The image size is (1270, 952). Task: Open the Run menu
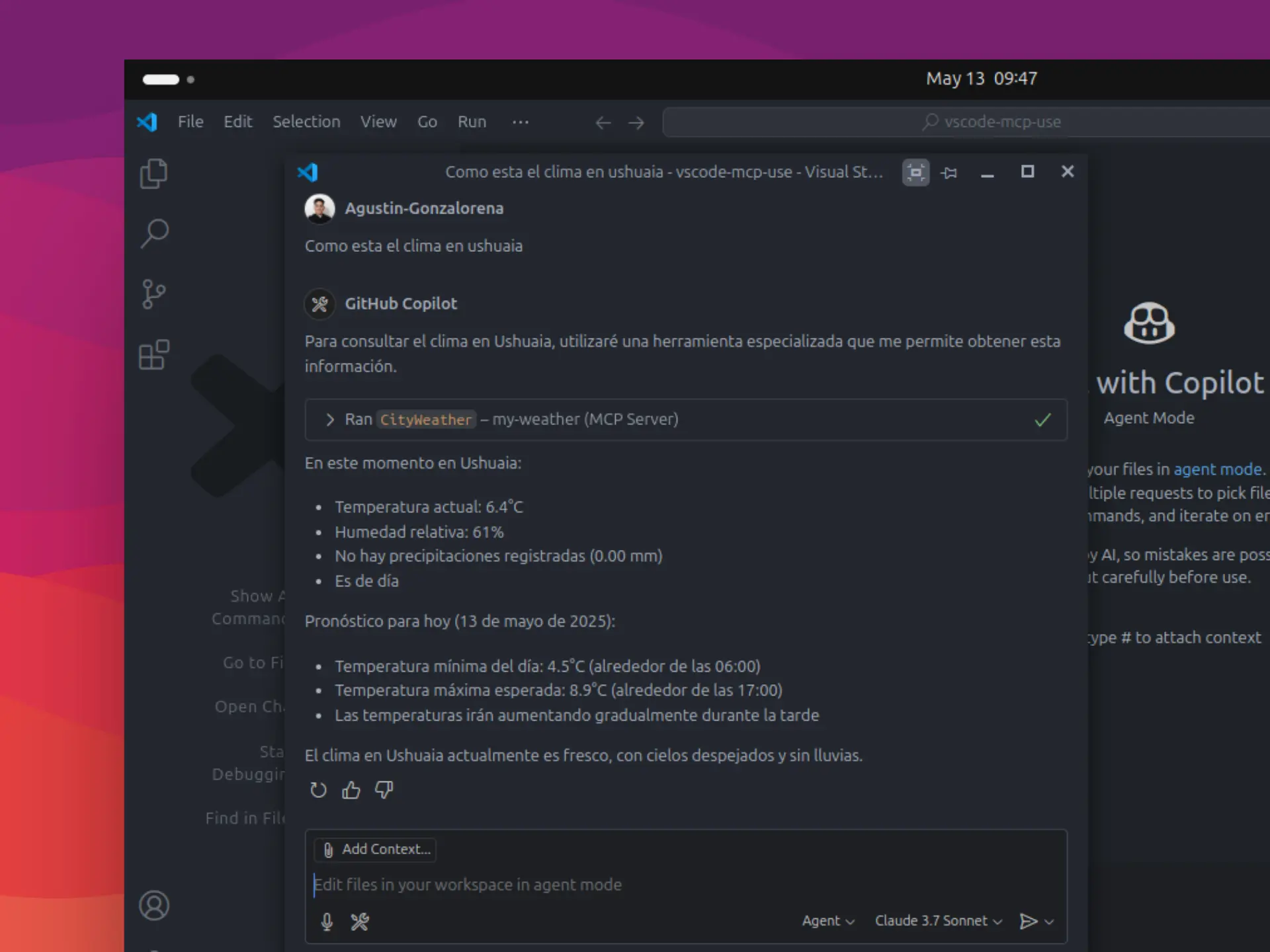[x=472, y=122]
